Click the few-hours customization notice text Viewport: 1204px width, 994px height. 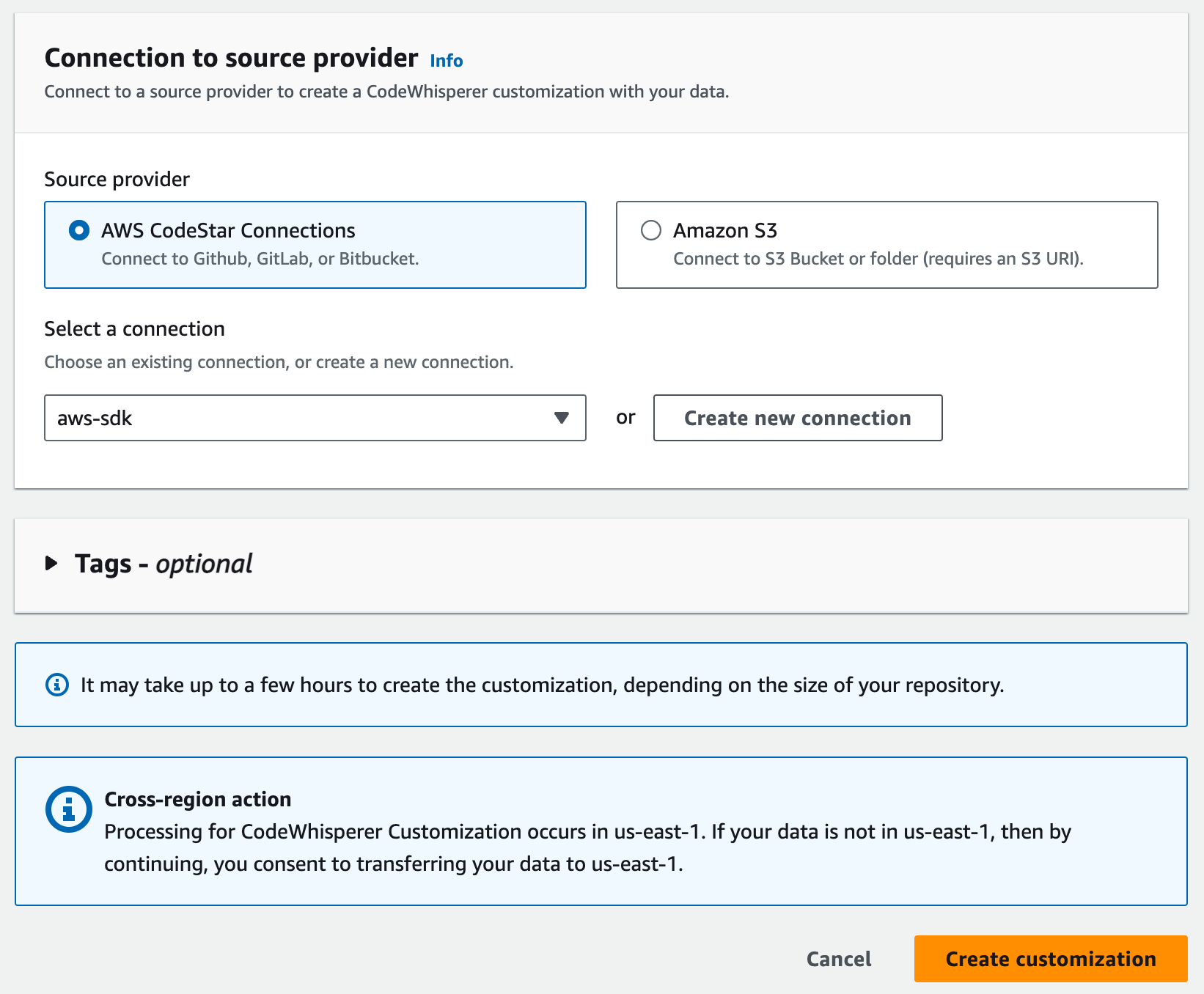pyautogui.click(x=542, y=685)
